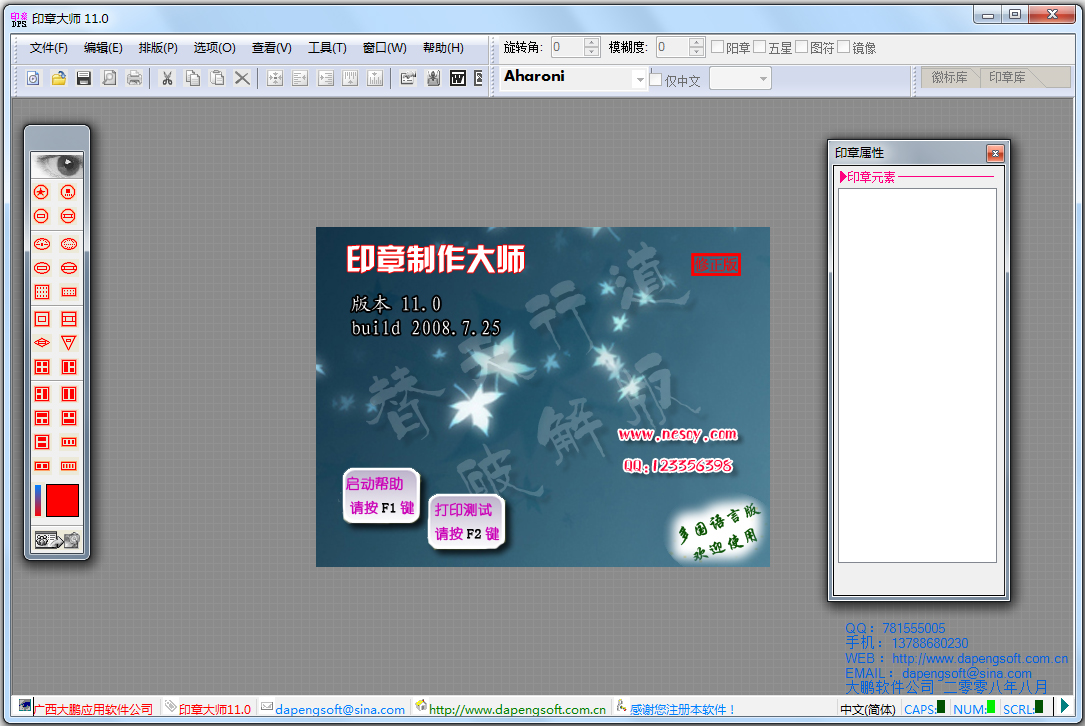Close the 印章属性 panel

(x=995, y=153)
